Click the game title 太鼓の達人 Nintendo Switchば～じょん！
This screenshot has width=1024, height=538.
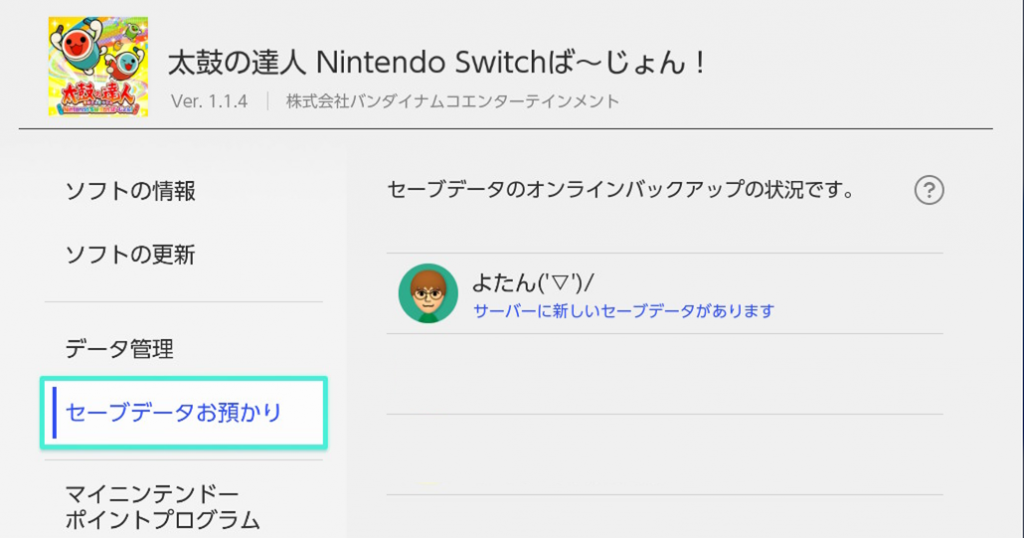[x=437, y=63]
